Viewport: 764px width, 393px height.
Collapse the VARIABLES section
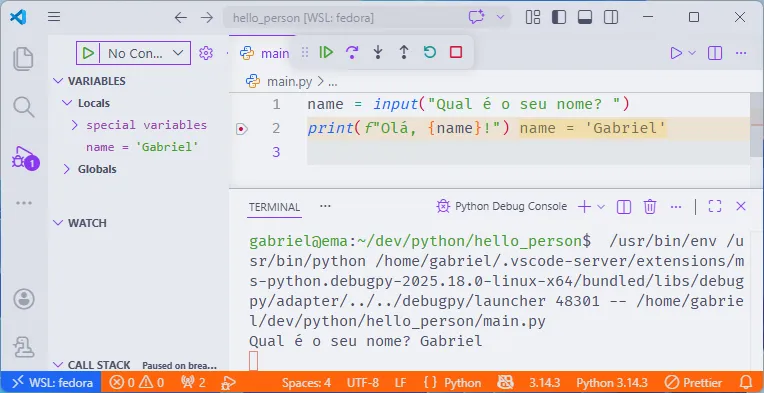58,81
